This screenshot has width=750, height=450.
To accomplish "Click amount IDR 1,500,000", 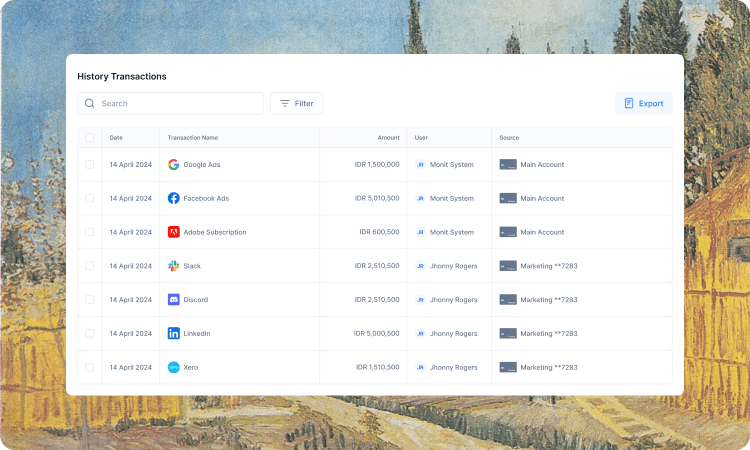I will tap(377, 165).
